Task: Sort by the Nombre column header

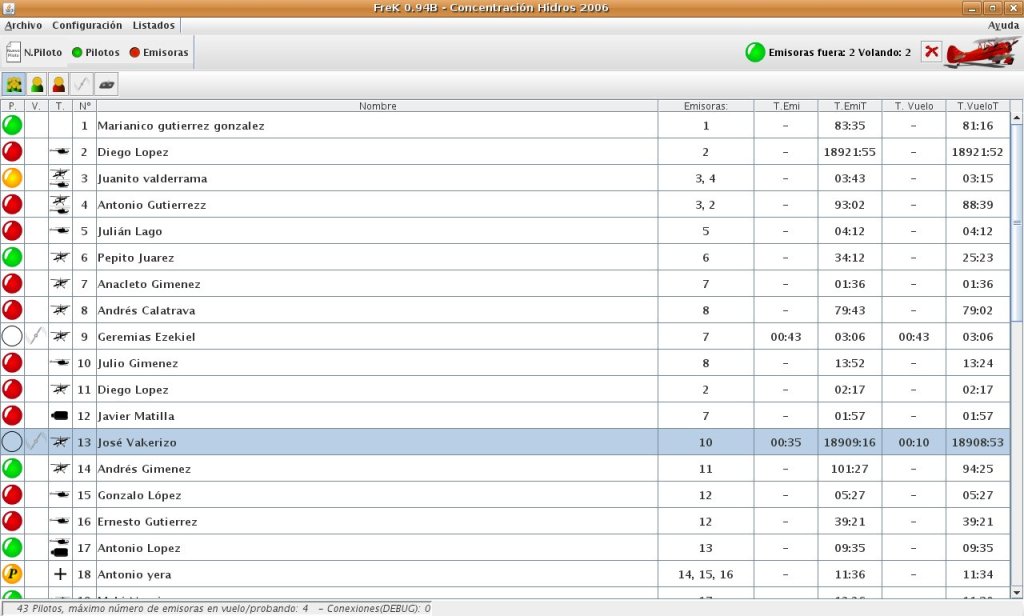Action: pyautogui.click(x=377, y=106)
